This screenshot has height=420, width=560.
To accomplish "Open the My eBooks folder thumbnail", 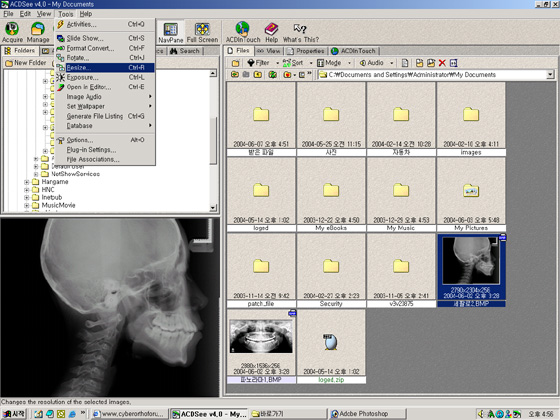I will [331, 195].
